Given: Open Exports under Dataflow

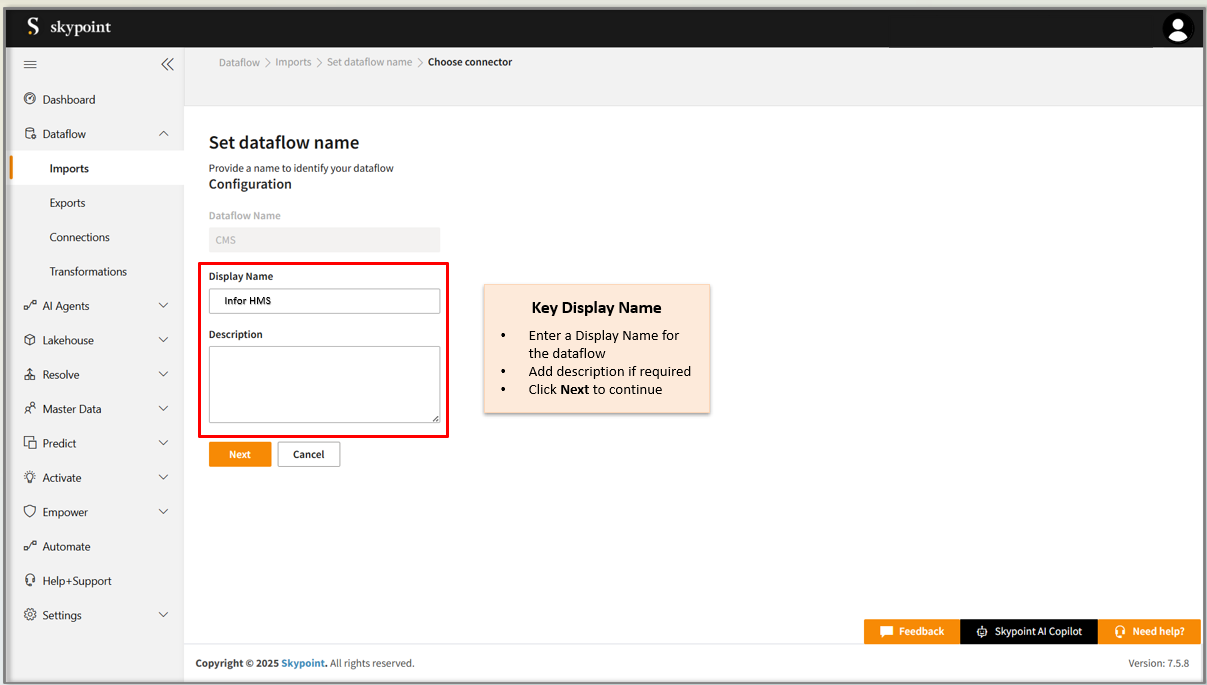Looking at the screenshot, I should tap(67, 203).
